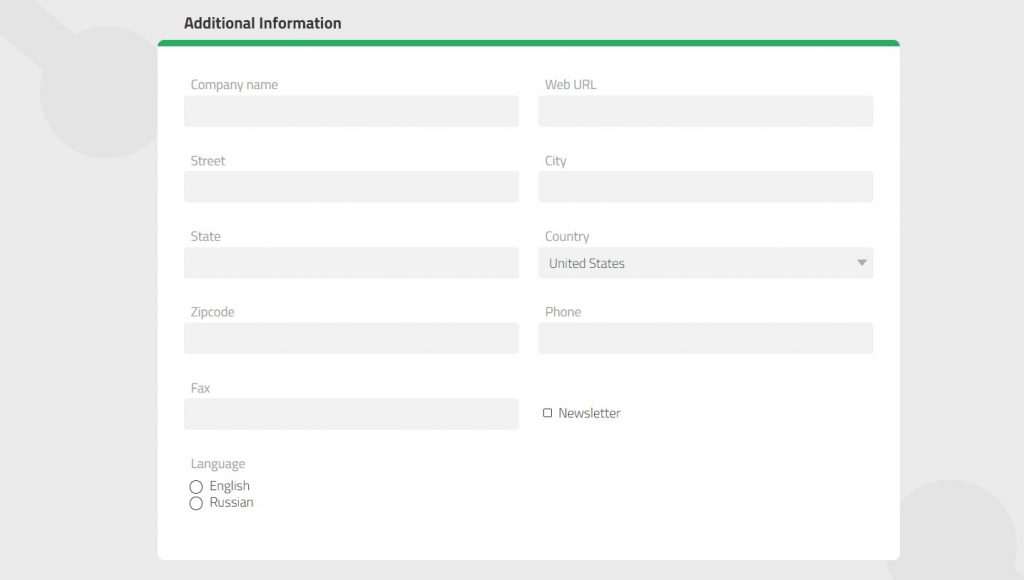
Task: Click into the Street input field
Action: [351, 187]
